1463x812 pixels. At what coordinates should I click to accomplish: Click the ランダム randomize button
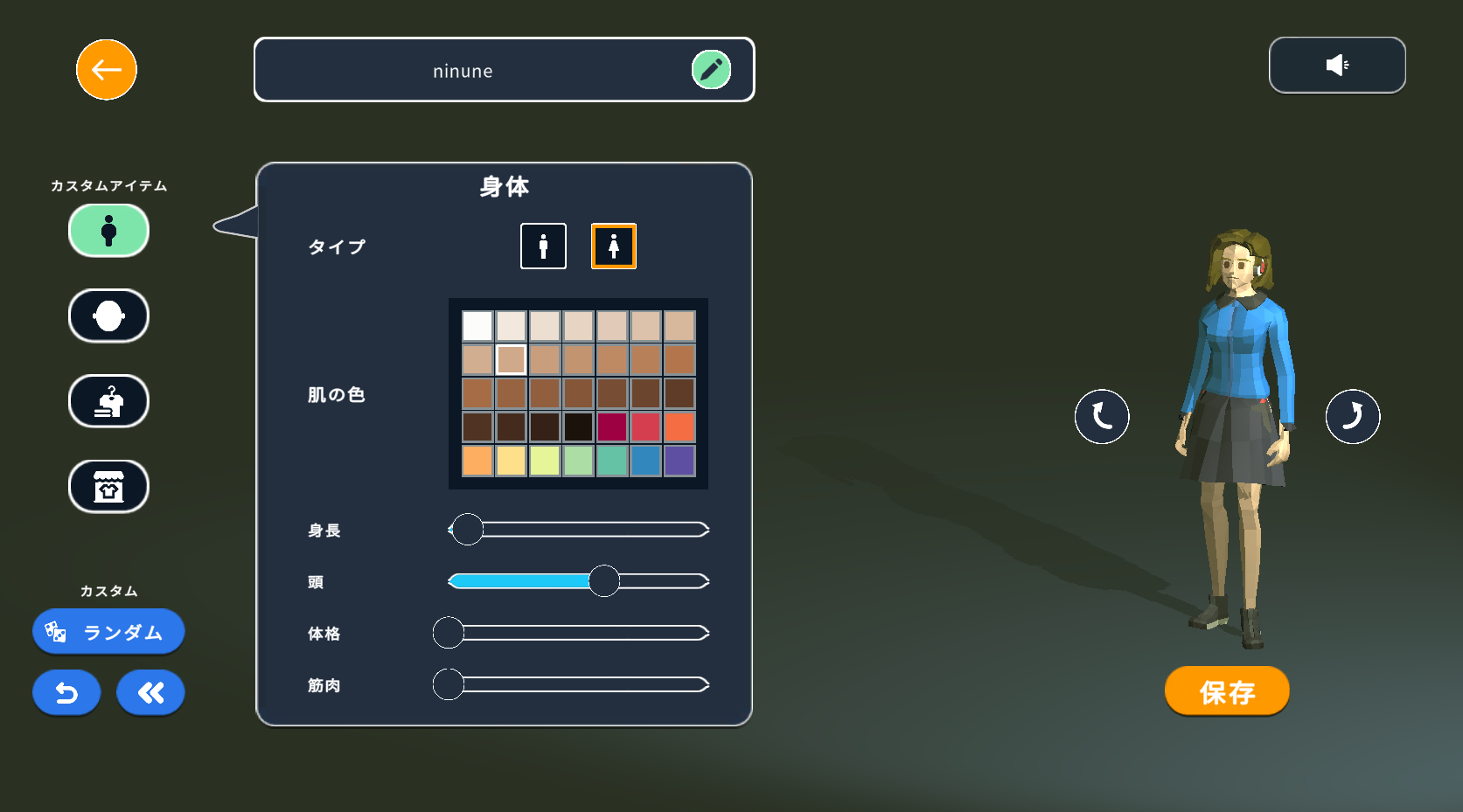click(108, 632)
